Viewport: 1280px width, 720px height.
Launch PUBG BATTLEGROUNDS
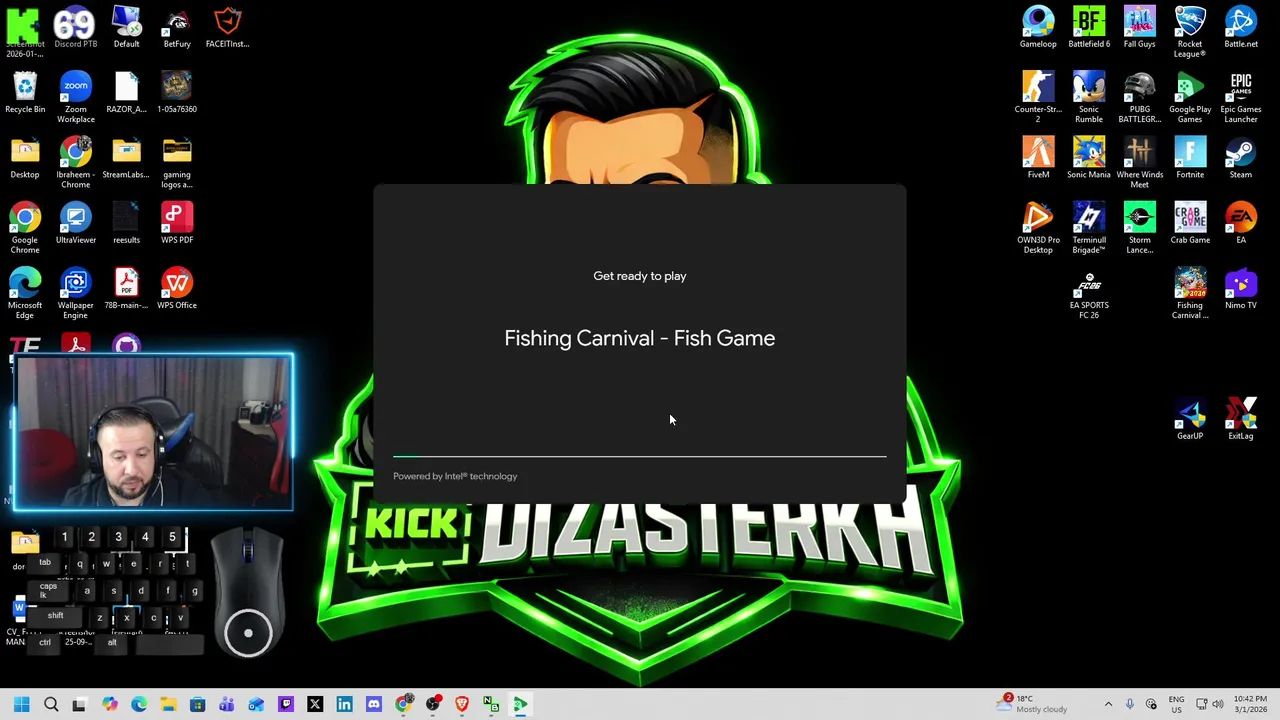[x=1139, y=98]
